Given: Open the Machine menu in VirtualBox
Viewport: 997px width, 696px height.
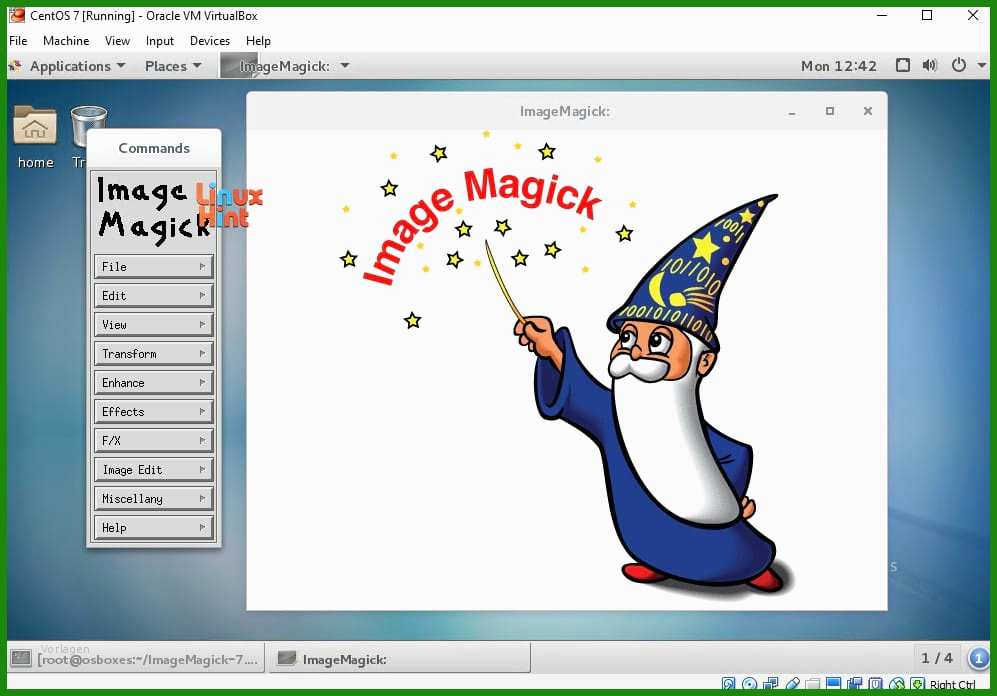Looking at the screenshot, I should [66, 41].
